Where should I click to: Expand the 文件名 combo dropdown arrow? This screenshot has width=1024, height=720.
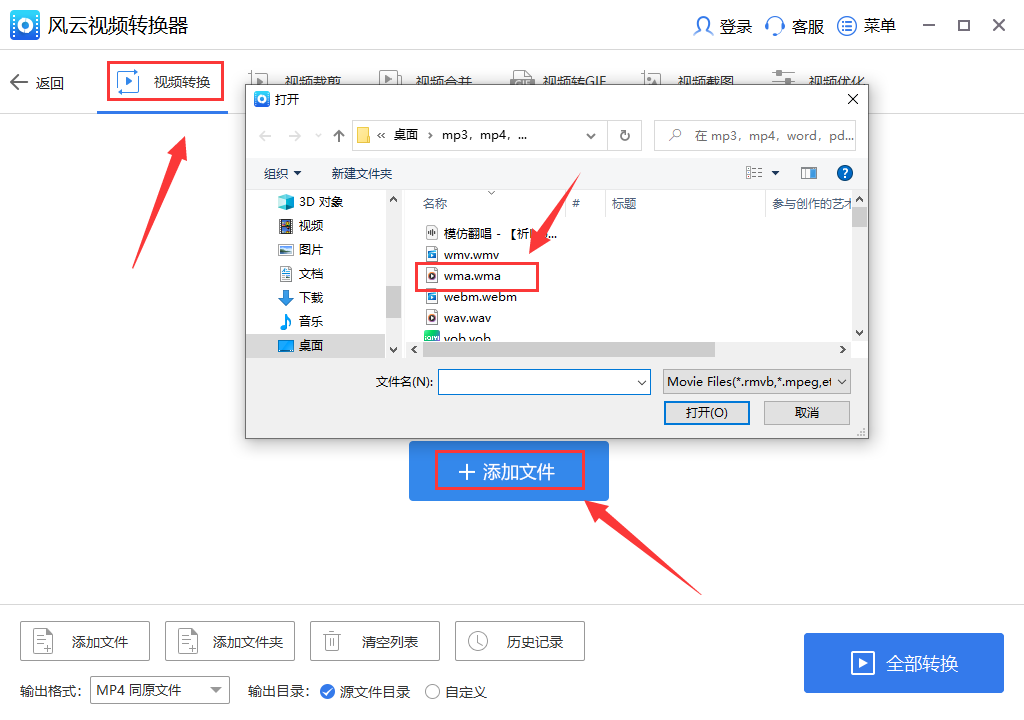click(642, 382)
